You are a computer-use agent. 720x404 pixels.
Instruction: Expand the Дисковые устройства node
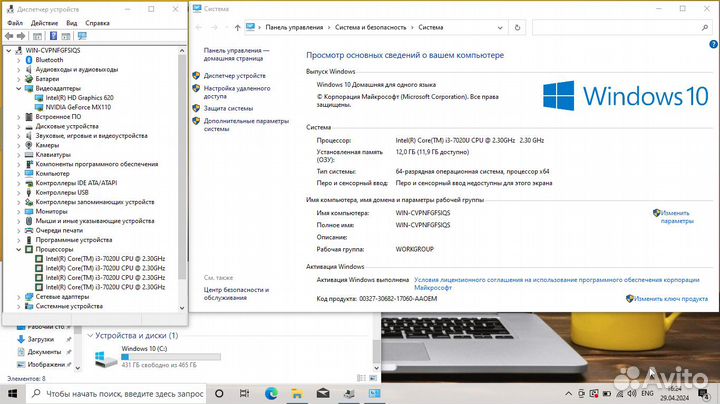coord(19,126)
